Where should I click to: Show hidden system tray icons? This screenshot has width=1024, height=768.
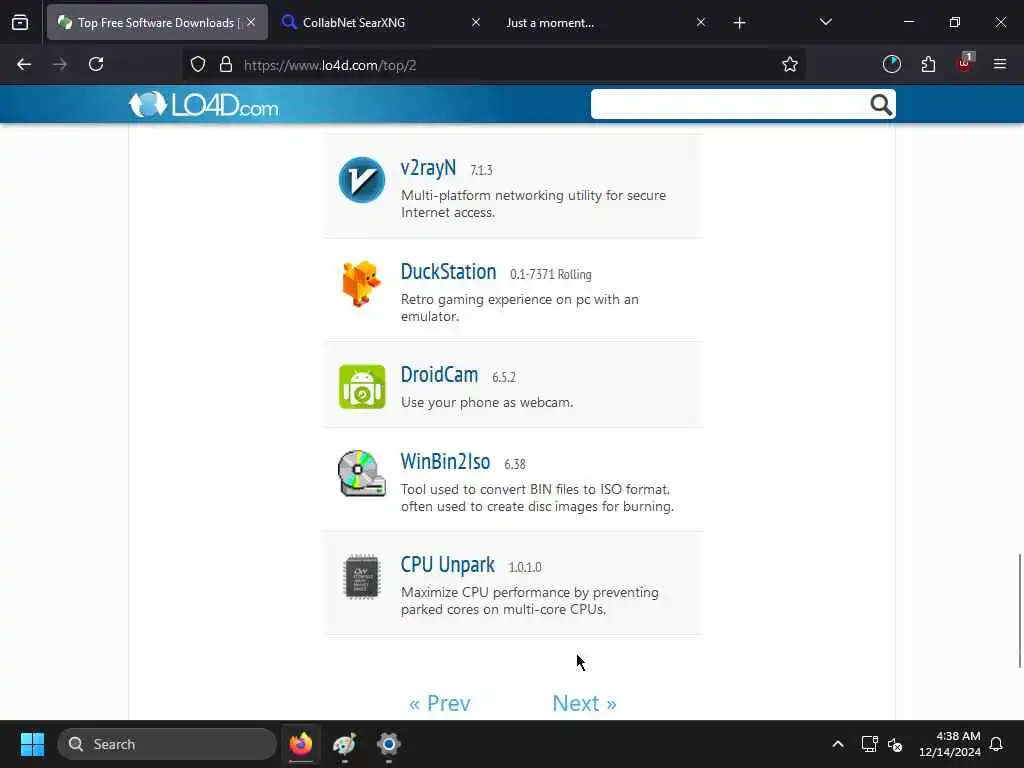click(838, 744)
